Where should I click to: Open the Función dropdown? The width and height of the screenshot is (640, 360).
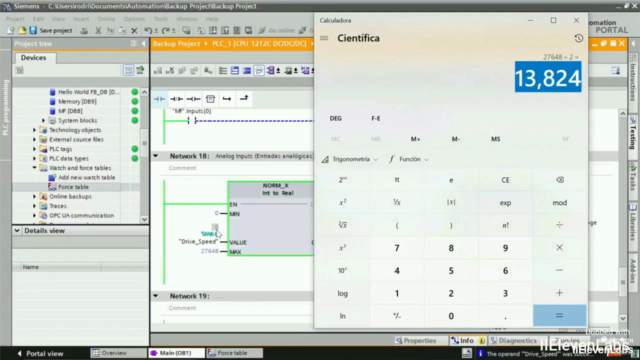[x=409, y=159]
